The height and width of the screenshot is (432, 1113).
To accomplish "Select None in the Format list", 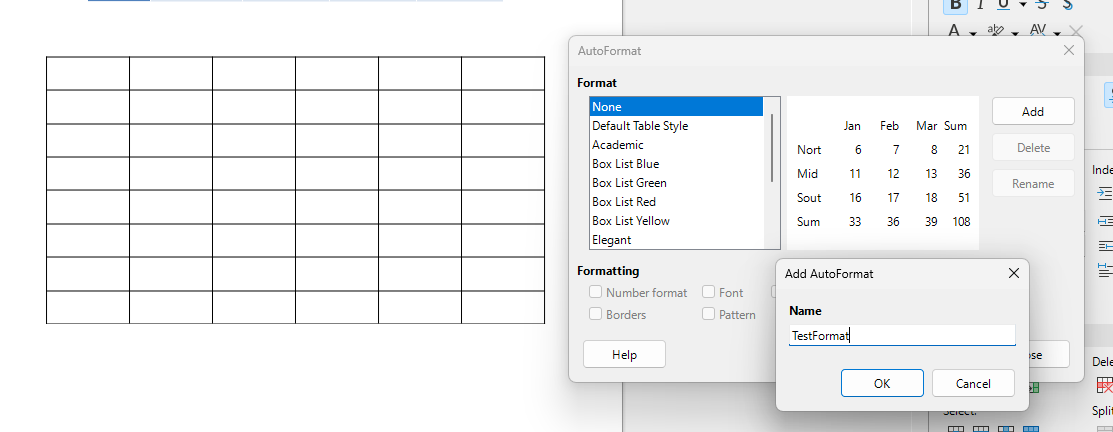I will point(676,107).
